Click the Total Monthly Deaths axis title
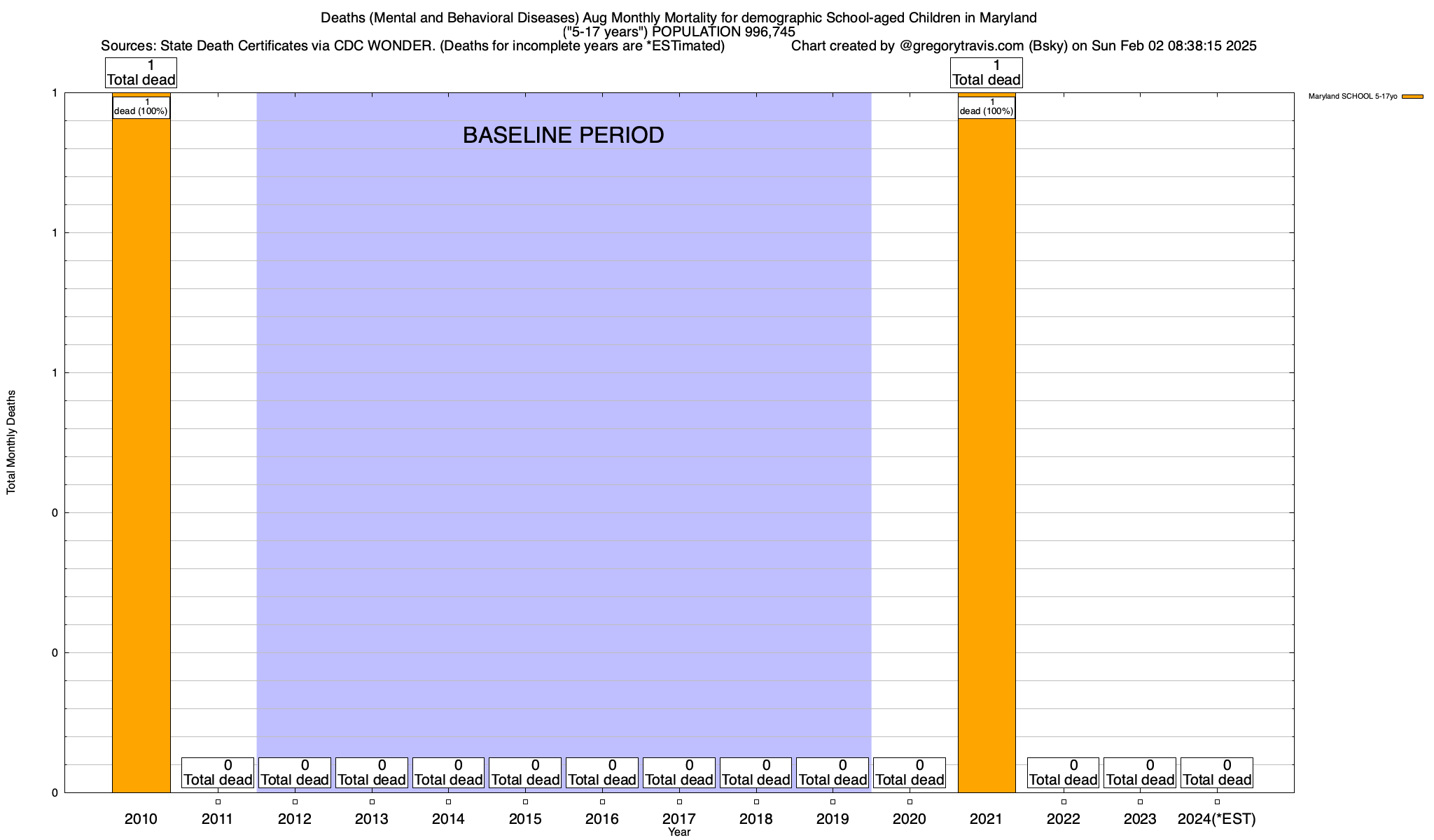The width and height of the screenshot is (1434, 840). coord(11,442)
